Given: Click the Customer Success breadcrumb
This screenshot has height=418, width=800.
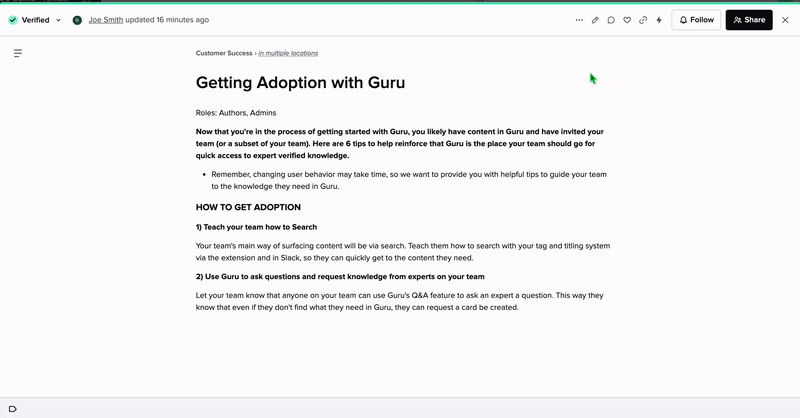Looking at the screenshot, I should tap(224, 53).
